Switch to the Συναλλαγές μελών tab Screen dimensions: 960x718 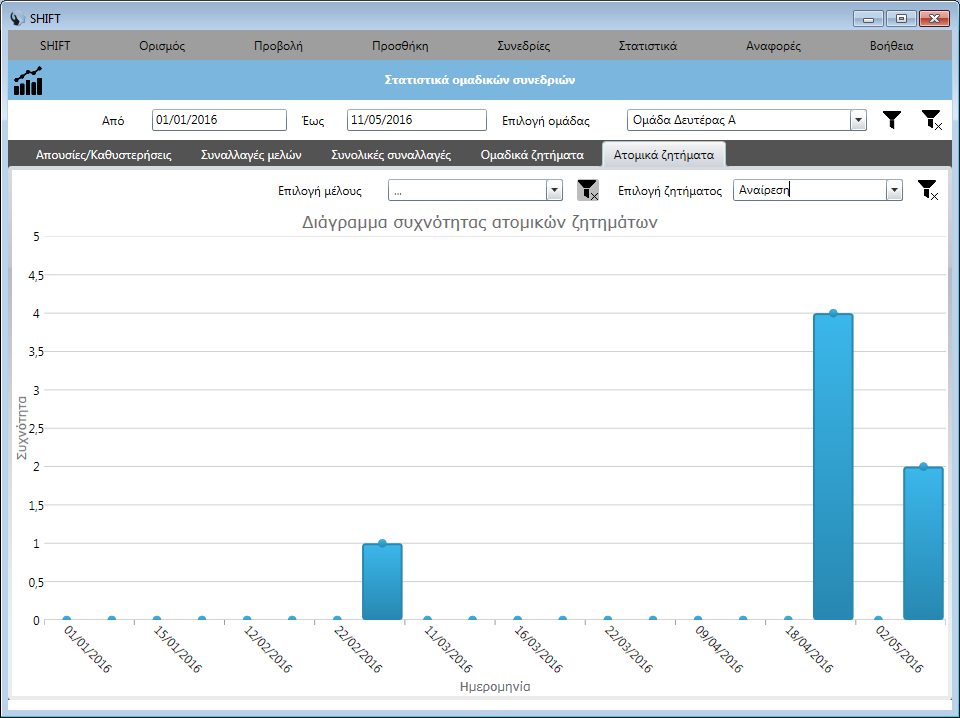251,155
